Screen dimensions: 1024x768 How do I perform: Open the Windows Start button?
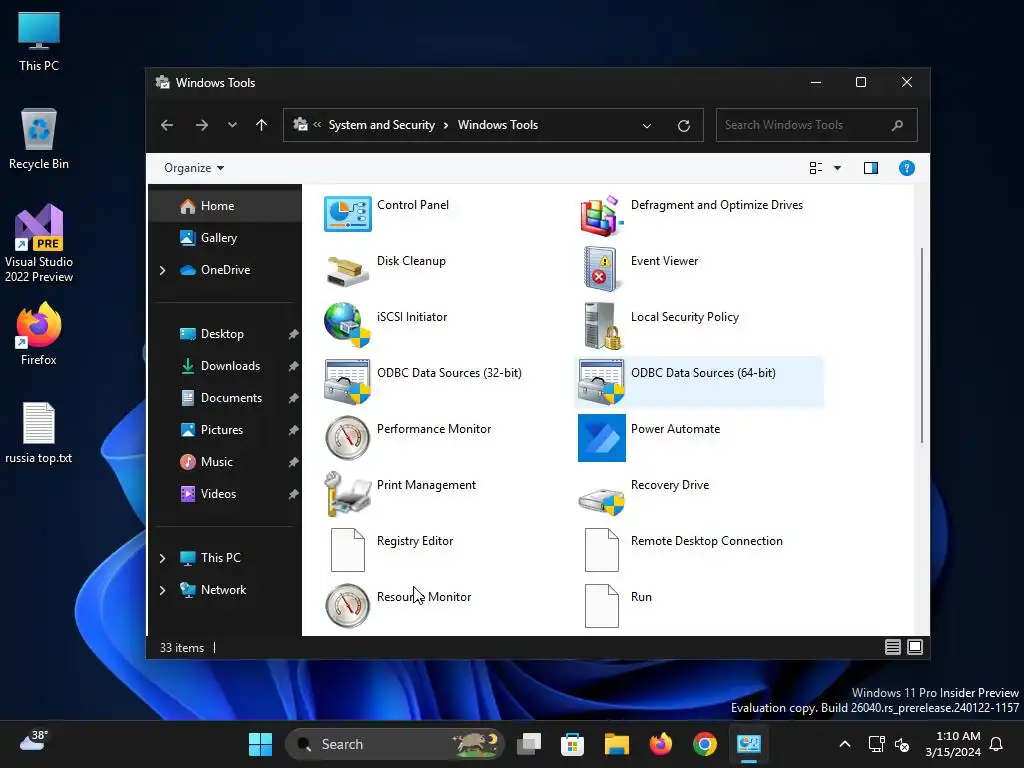(x=261, y=744)
